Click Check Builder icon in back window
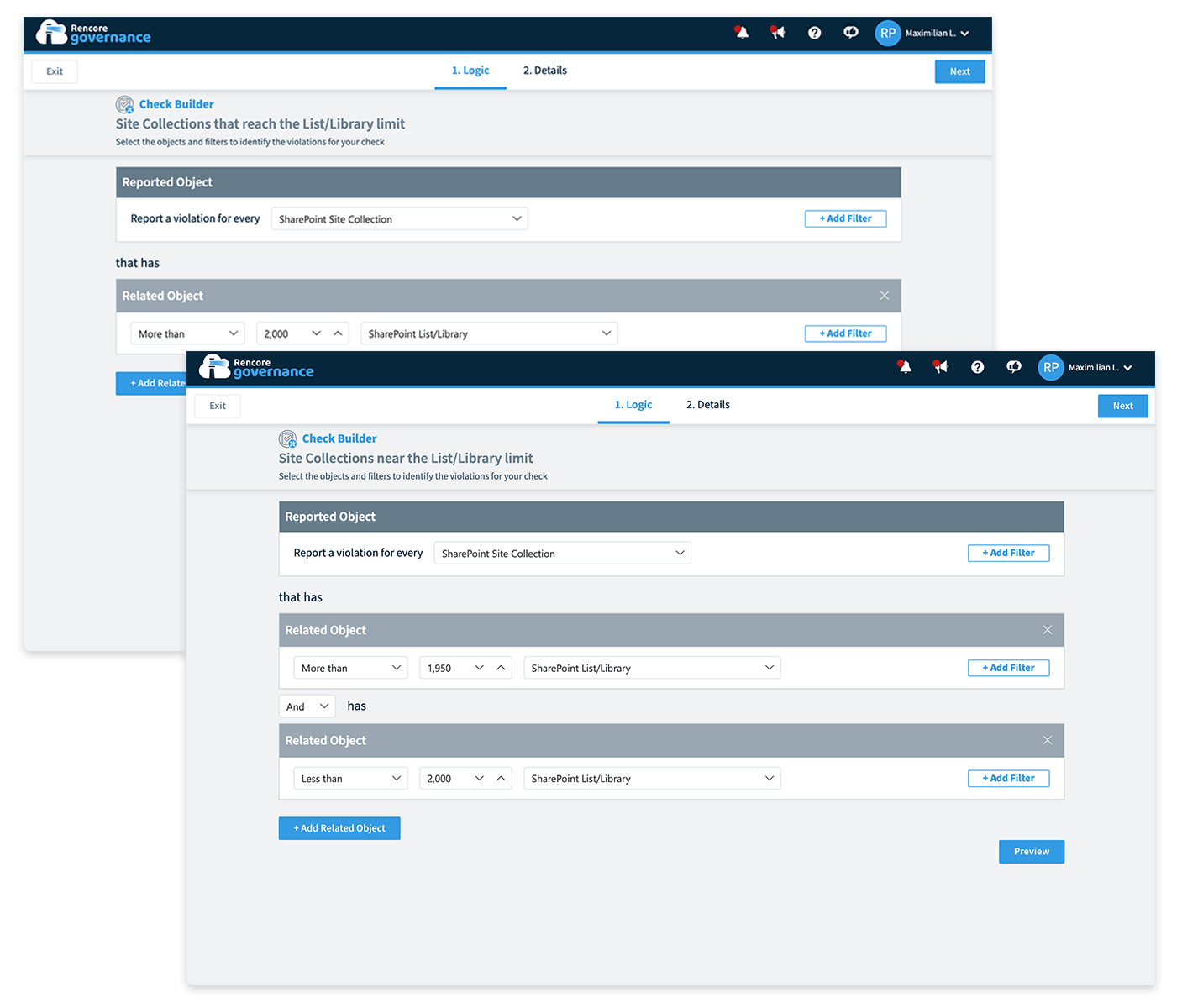This screenshot has height=1008, width=1182. click(125, 104)
